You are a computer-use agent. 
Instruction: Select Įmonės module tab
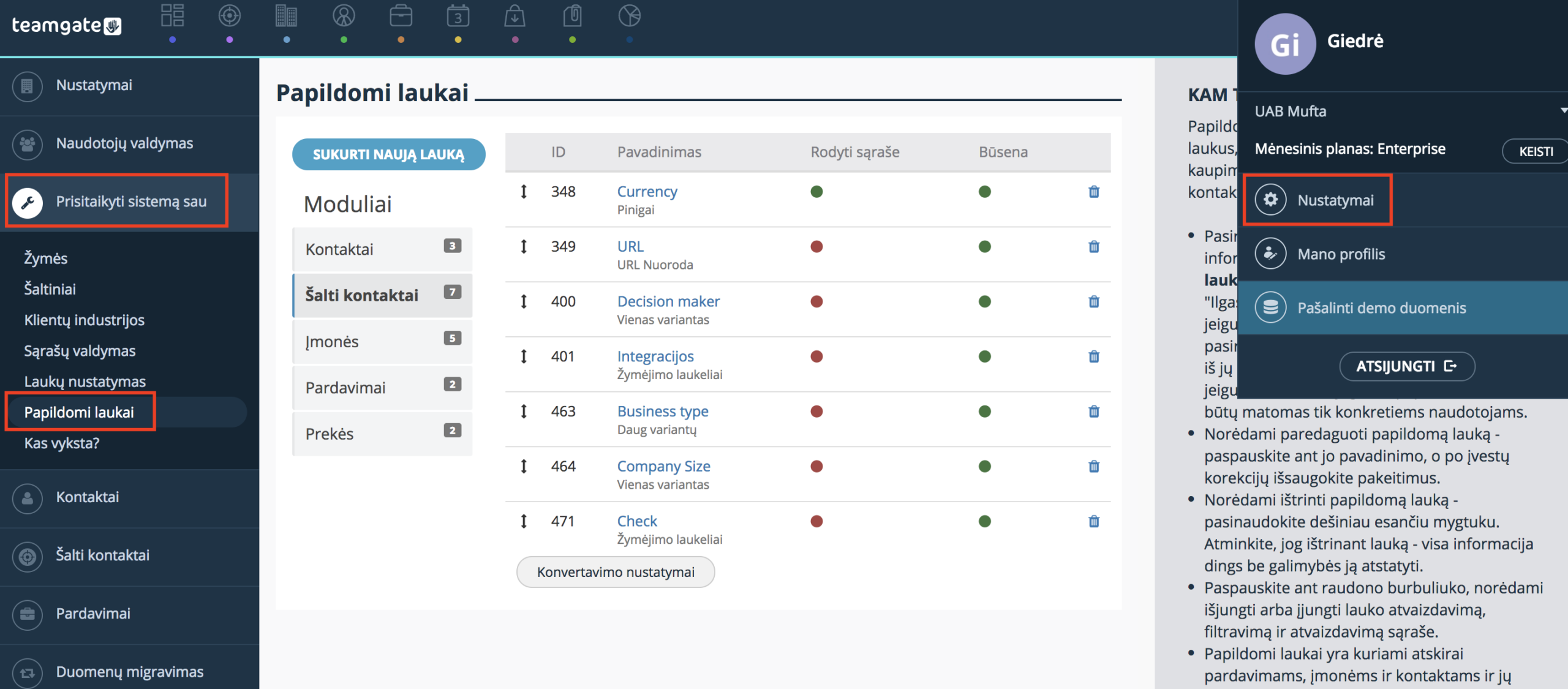(x=383, y=342)
